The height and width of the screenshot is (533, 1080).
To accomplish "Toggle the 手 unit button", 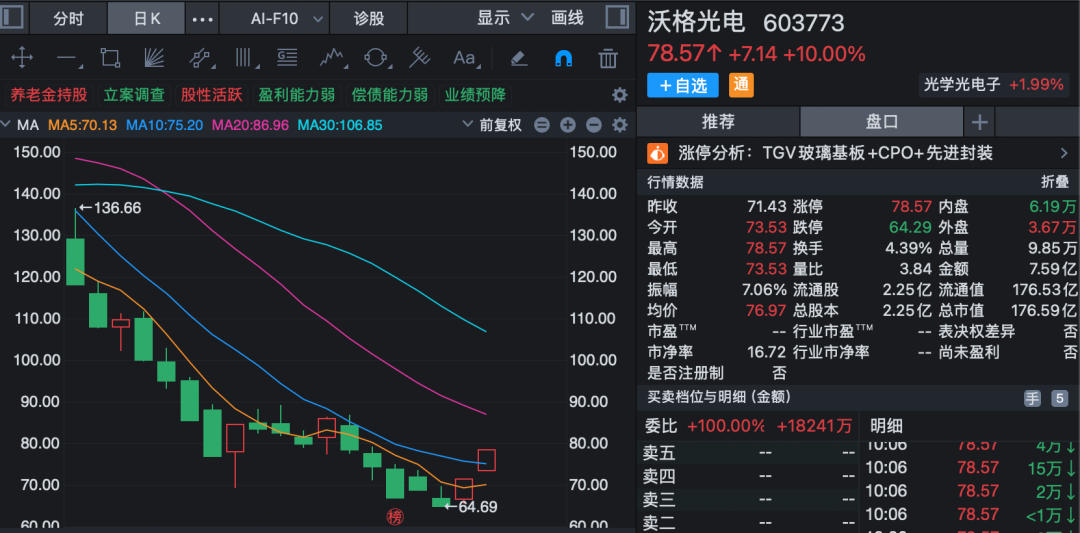I will point(1032,398).
